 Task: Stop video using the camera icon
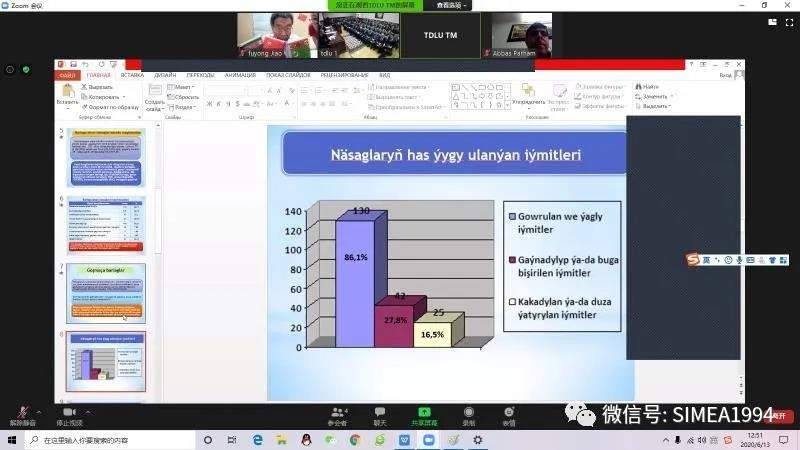pyautogui.click(x=69, y=412)
